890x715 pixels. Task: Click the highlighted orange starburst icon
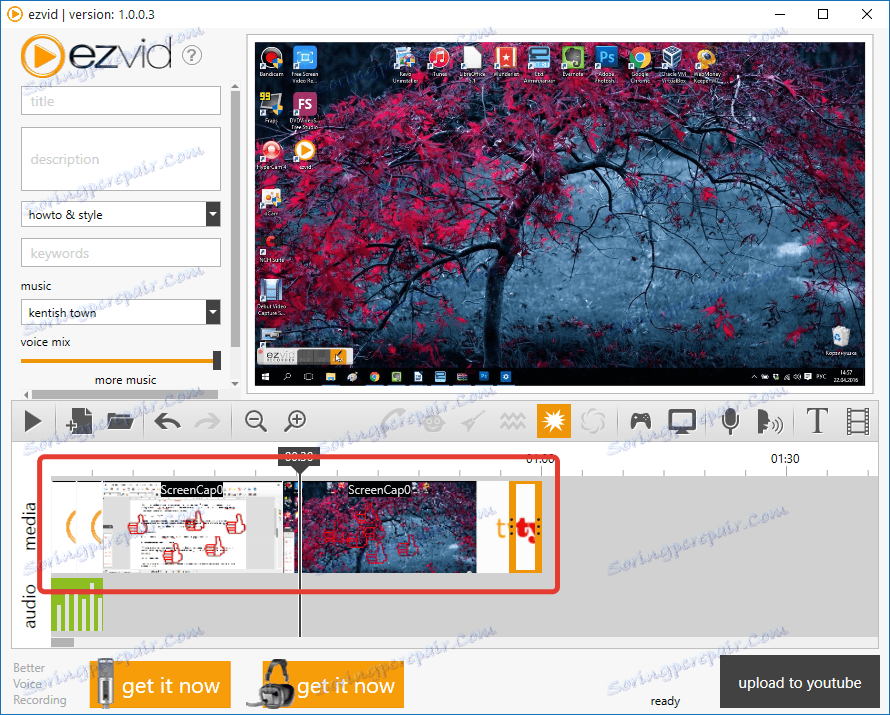coord(553,421)
